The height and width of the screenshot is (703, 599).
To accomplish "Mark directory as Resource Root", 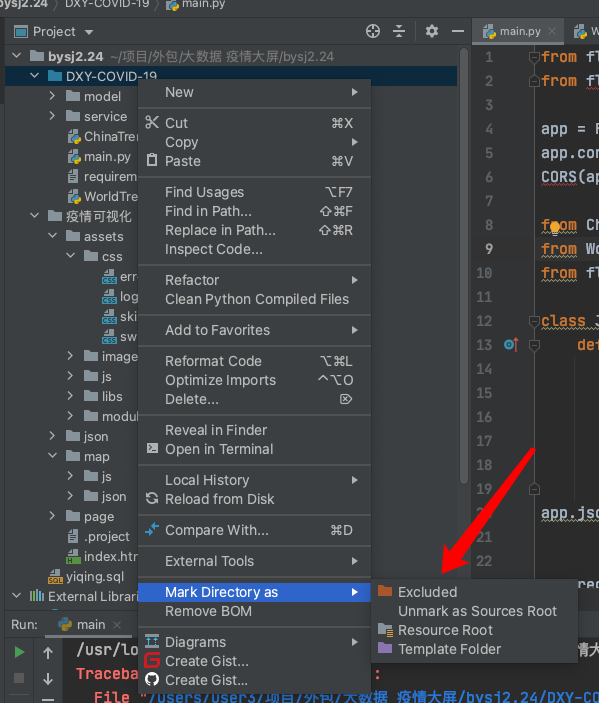I will click(x=474, y=630).
